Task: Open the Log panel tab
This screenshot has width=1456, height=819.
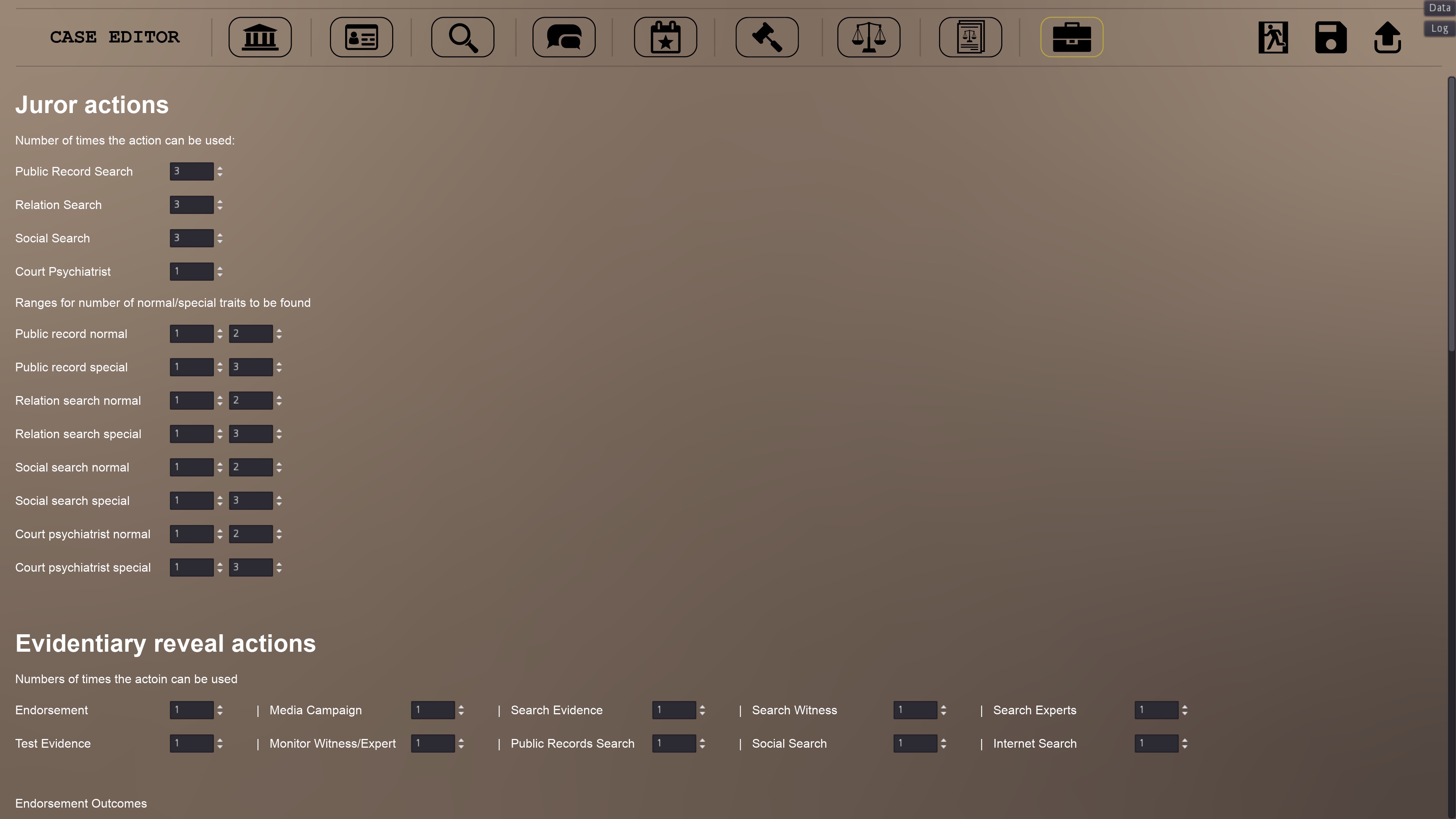Action: click(1439, 28)
